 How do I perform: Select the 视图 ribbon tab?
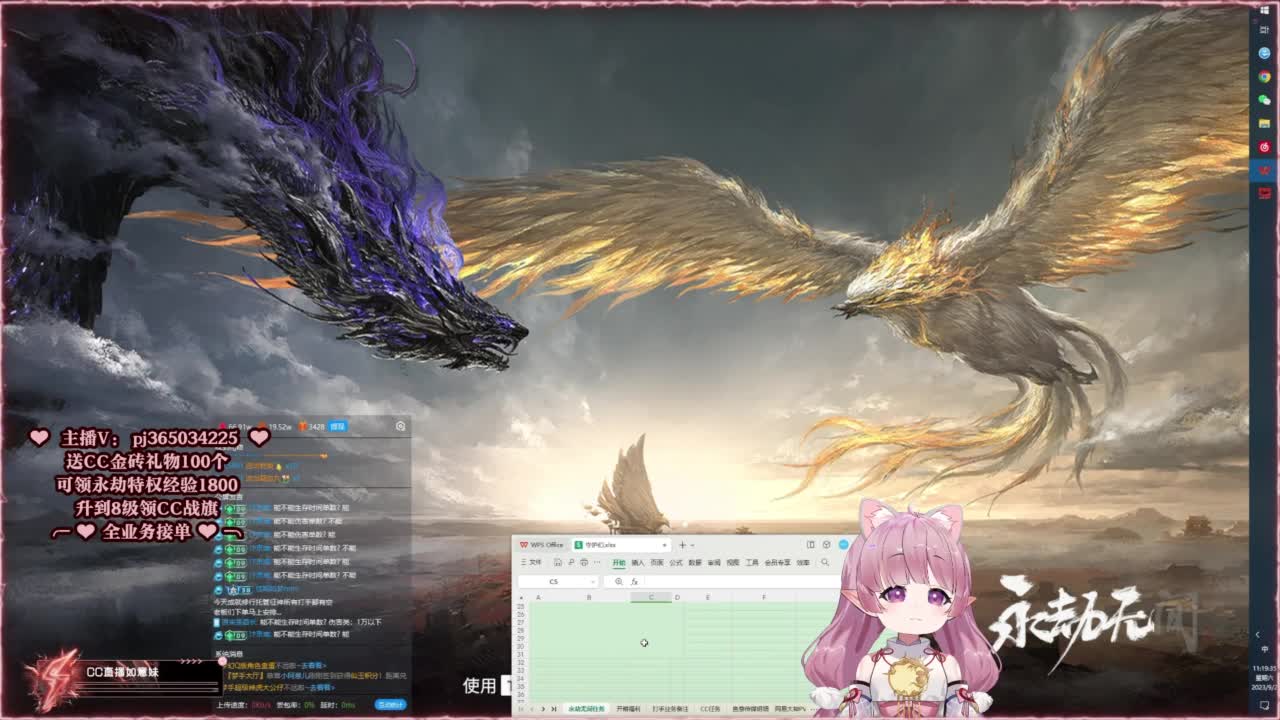[x=733, y=562]
